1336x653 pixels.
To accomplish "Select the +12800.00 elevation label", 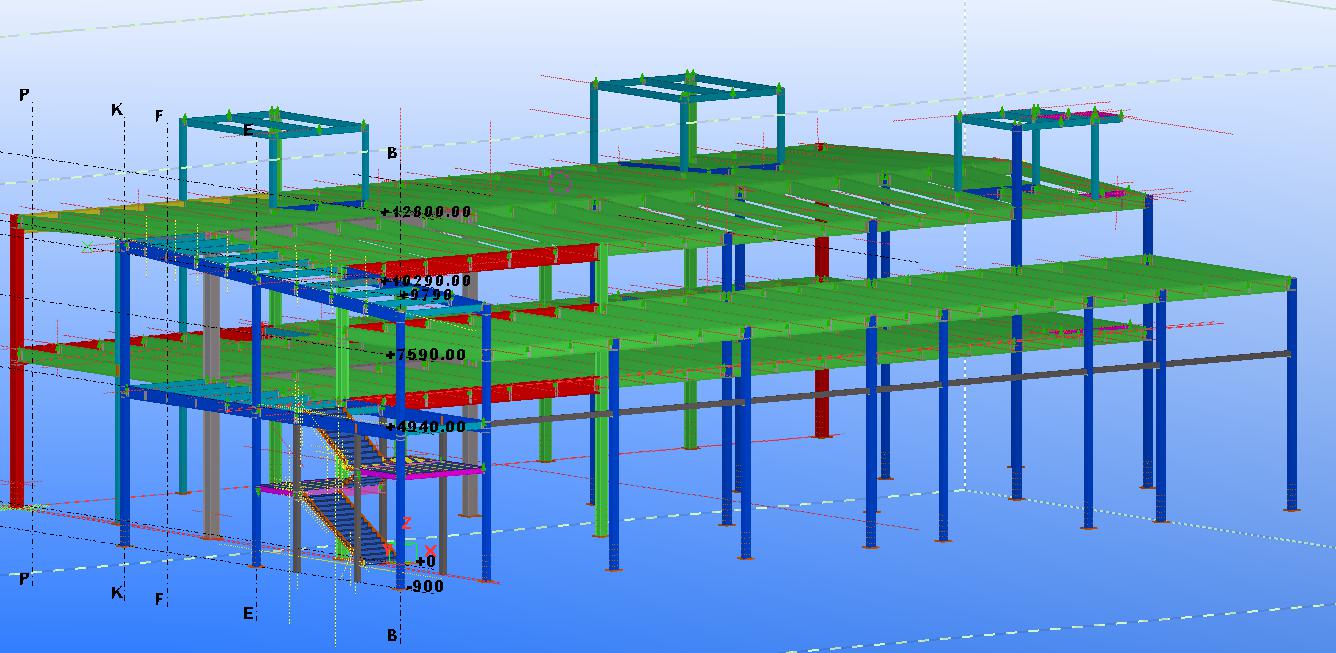I will coord(426,212).
